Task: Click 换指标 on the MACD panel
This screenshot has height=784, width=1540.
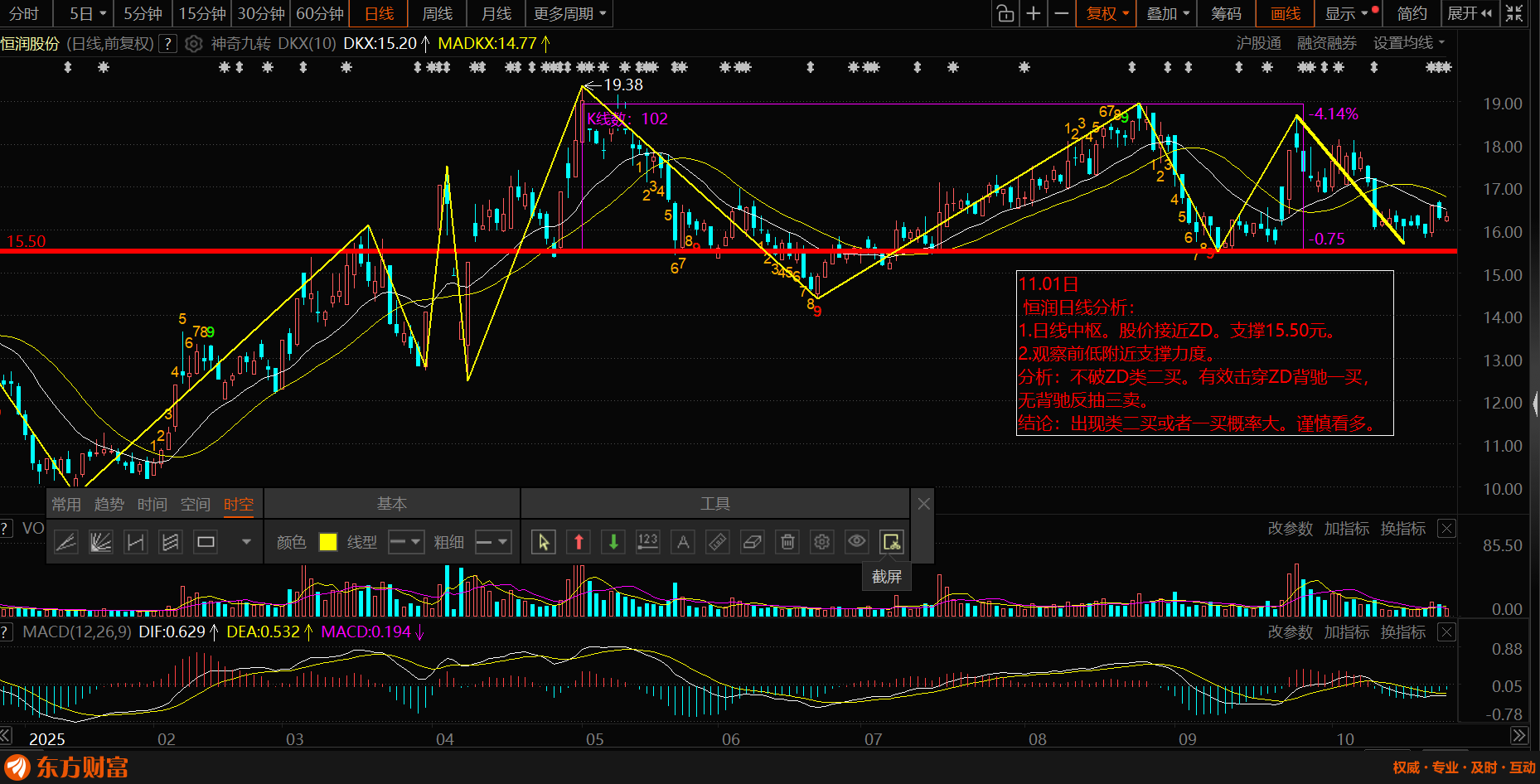Action: point(1402,632)
